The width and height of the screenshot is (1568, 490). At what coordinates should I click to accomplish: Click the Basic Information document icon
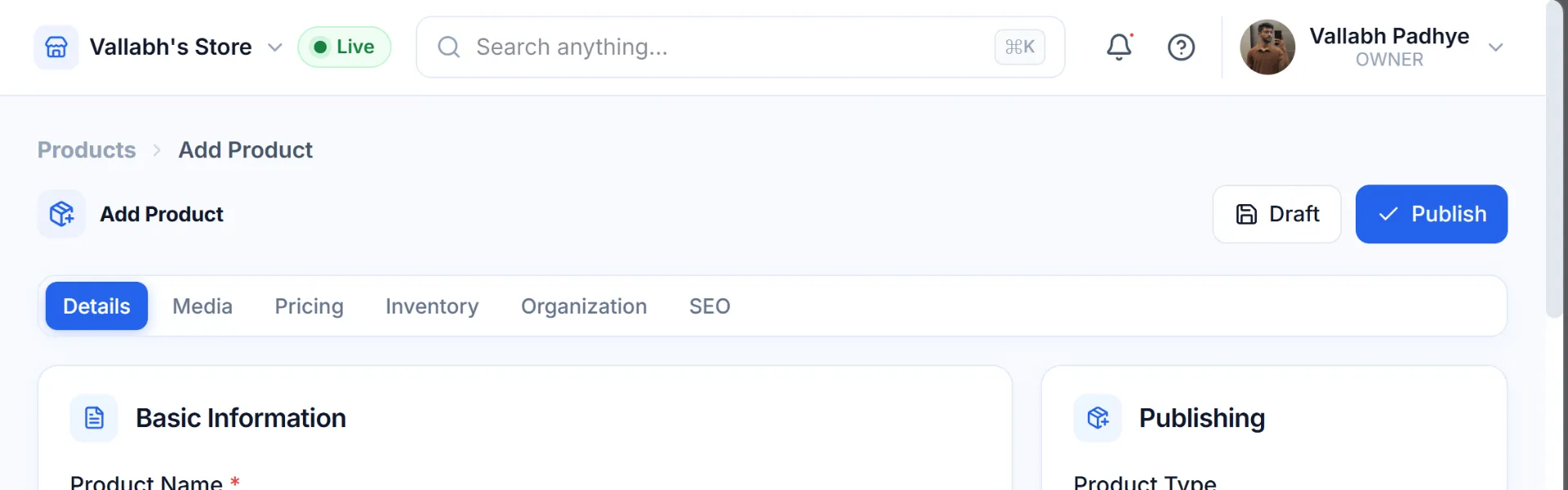pos(94,418)
